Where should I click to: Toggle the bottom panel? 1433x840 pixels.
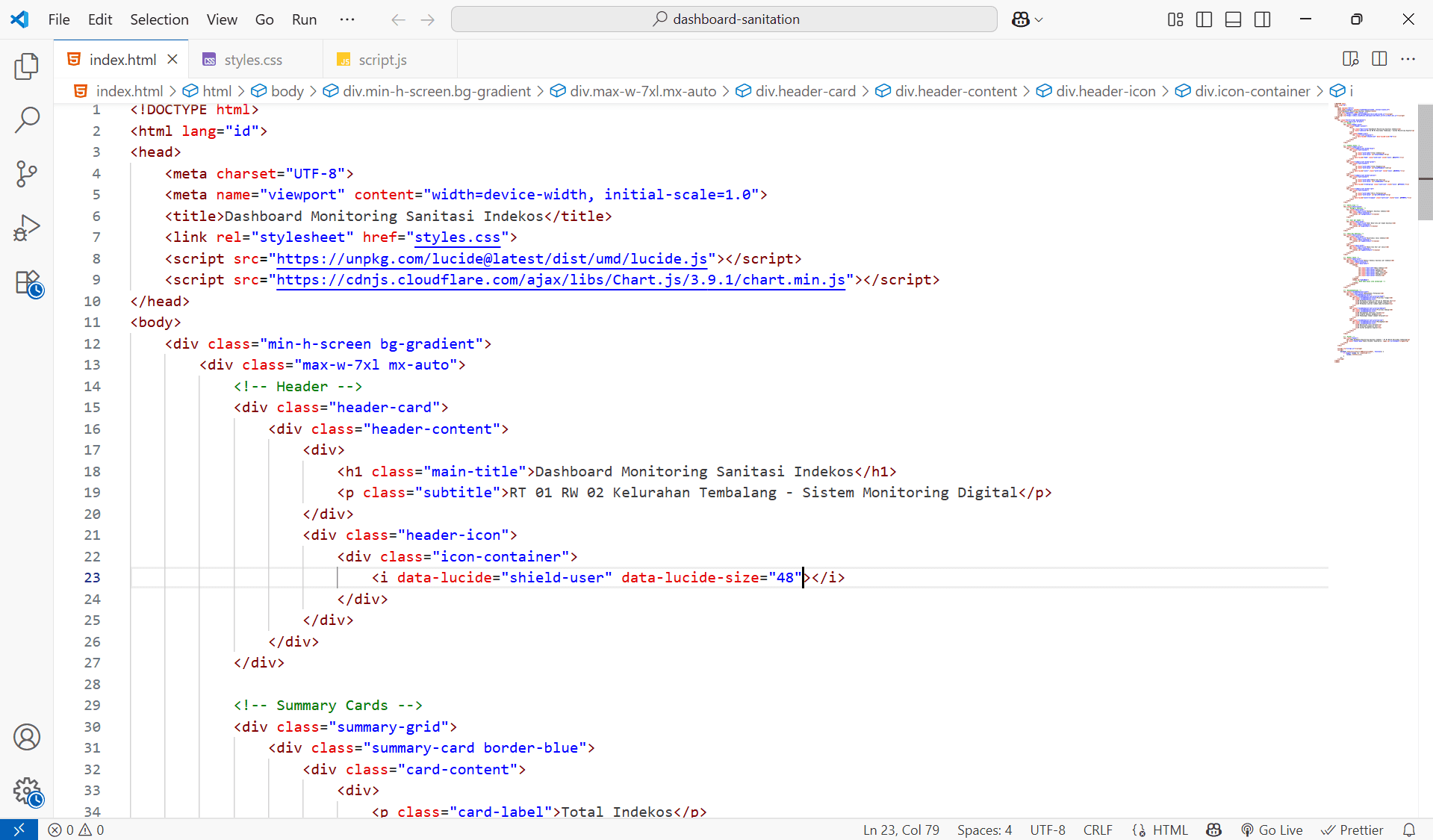(1234, 19)
